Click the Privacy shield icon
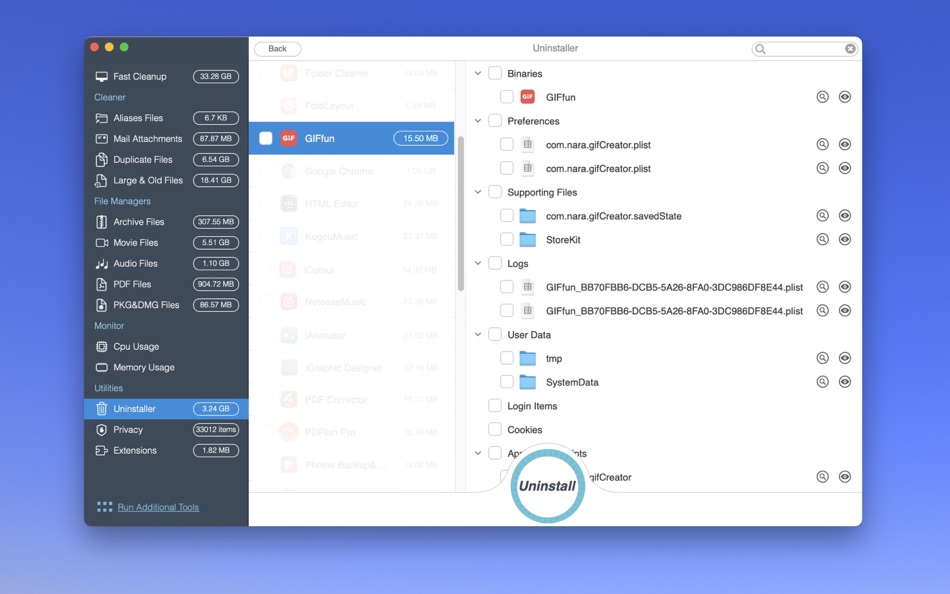 pos(101,430)
